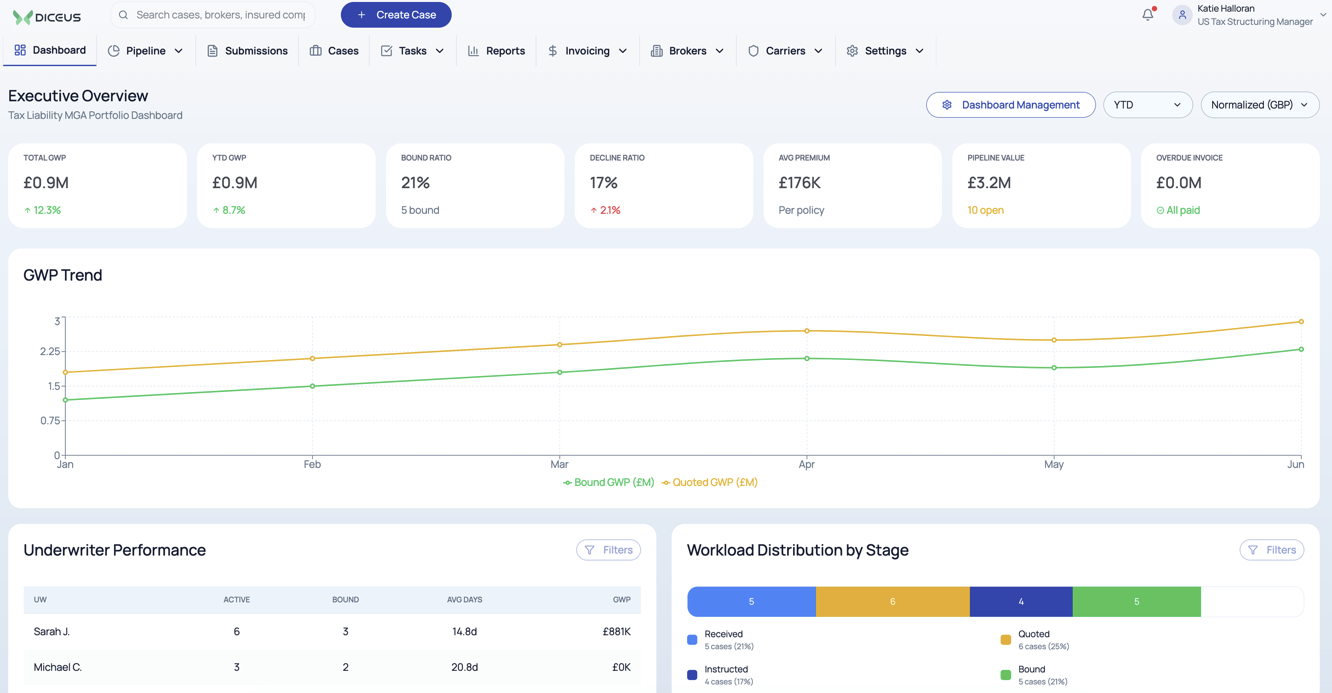Click the gear icon in Dashboard Management
This screenshot has height=693, width=1332.
947,105
